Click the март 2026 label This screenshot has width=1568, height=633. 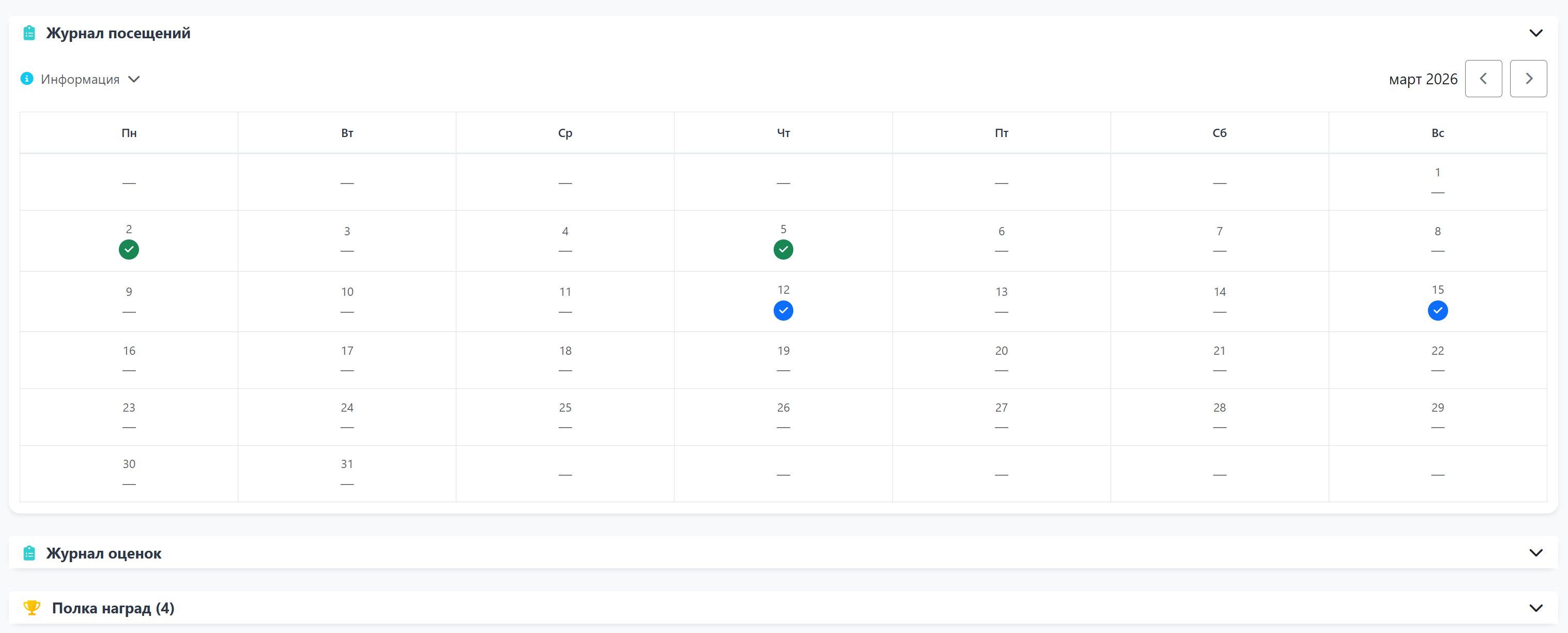click(x=1423, y=79)
